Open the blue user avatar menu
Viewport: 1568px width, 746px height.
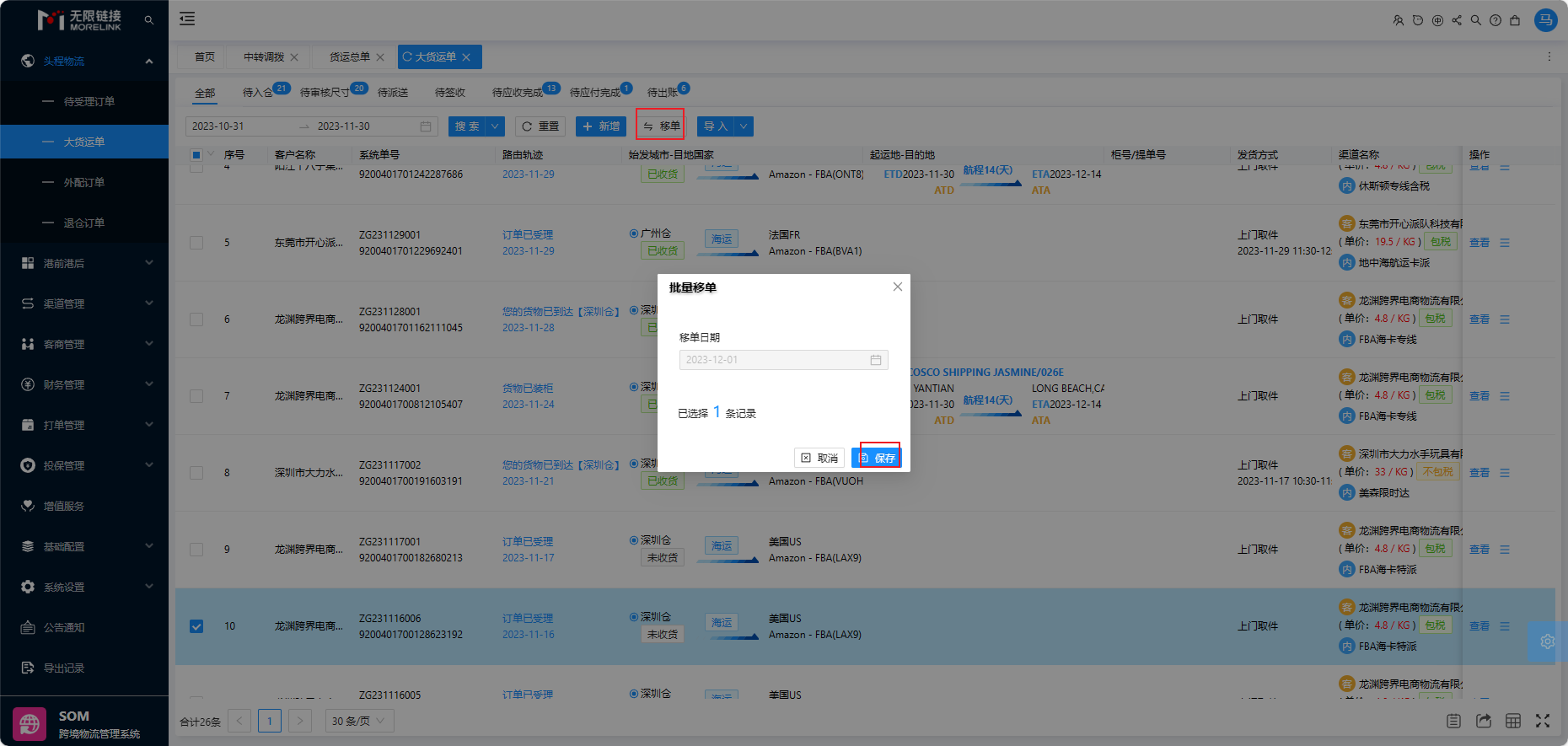tap(1546, 19)
